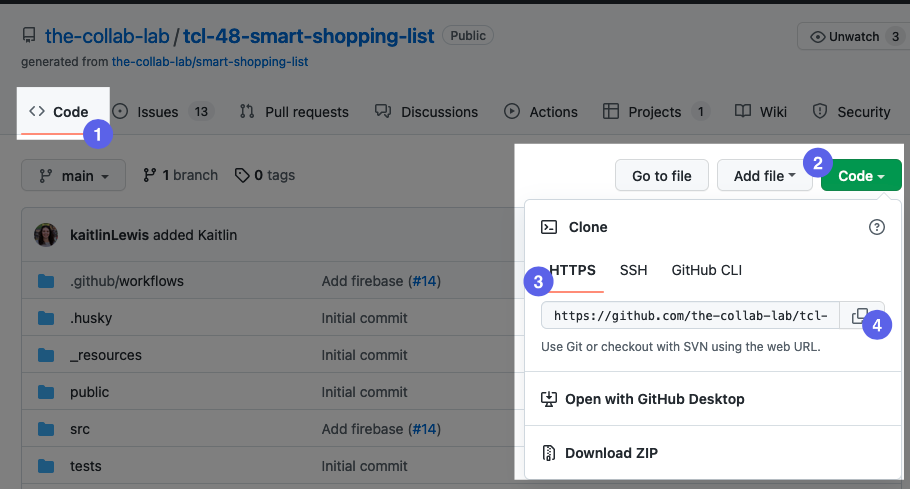The height and width of the screenshot is (489, 910).
Task: Switch to the Issues tab
Action: coord(162,111)
